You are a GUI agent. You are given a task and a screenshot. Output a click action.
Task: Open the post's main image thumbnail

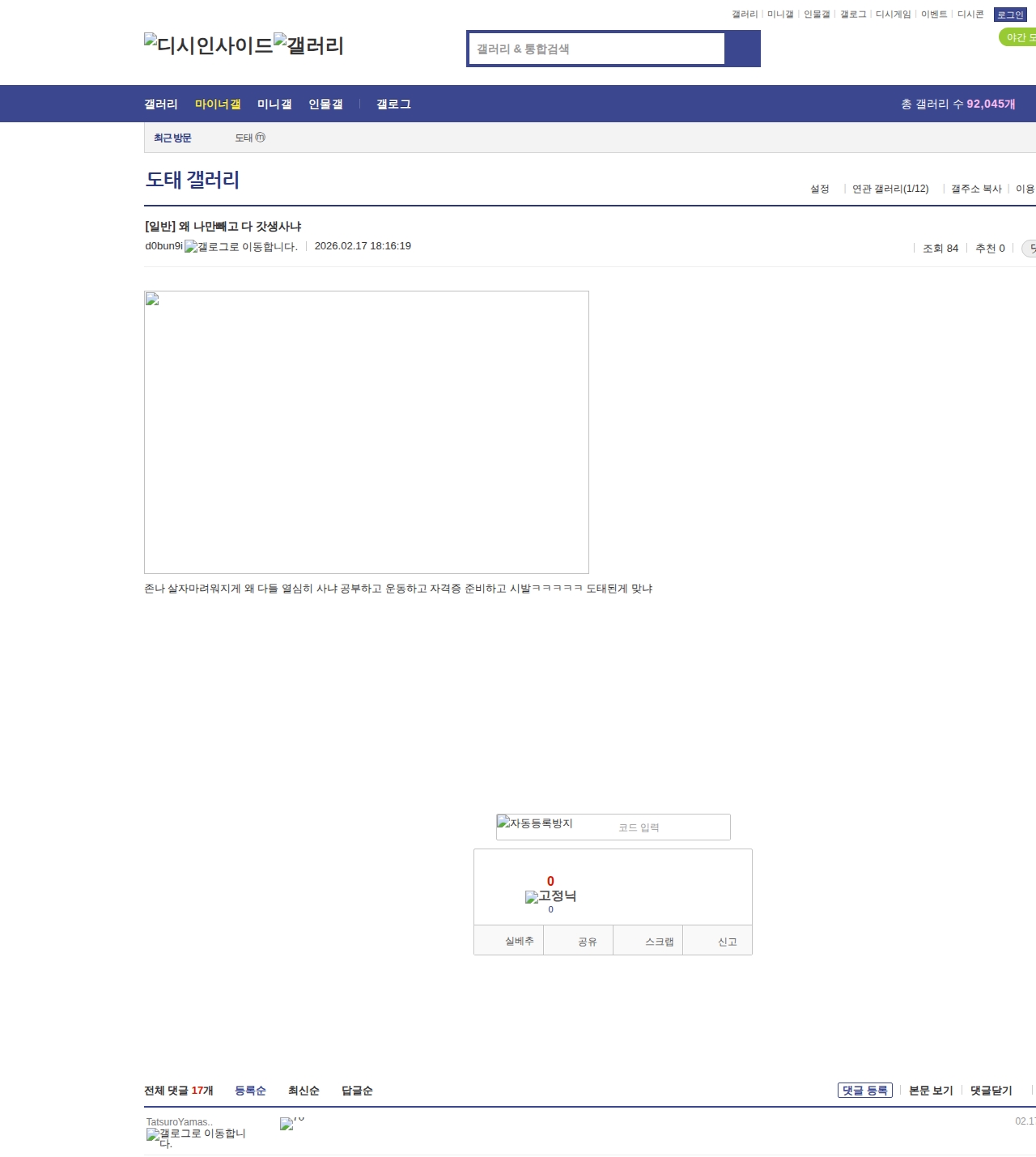click(366, 432)
